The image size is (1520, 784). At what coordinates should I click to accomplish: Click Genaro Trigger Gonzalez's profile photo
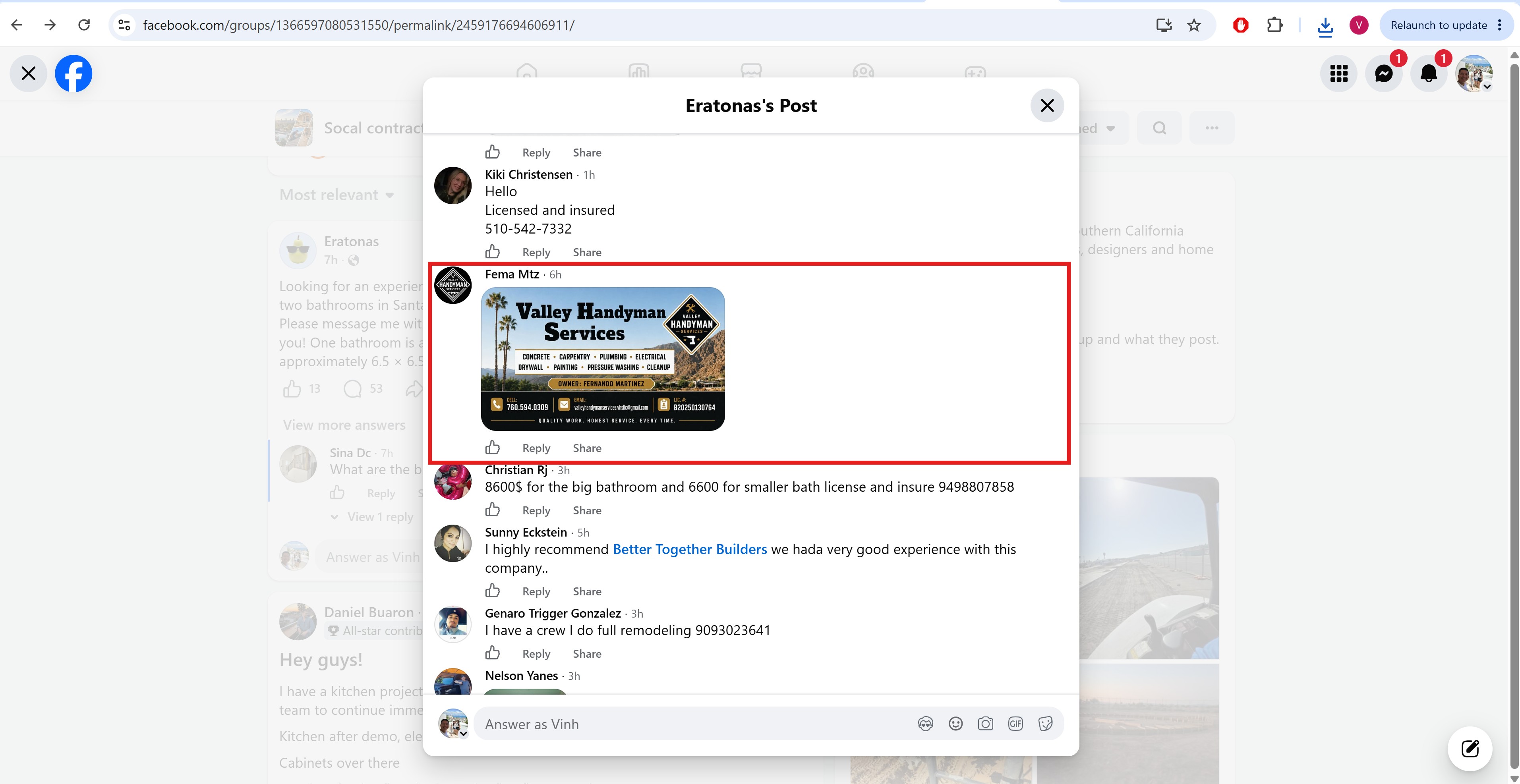[453, 624]
